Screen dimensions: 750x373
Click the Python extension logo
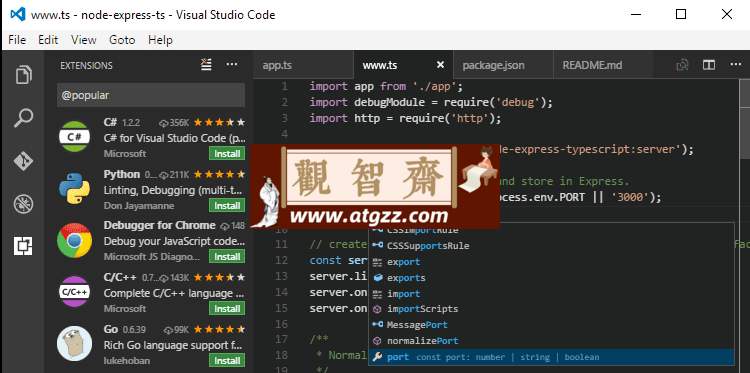coord(74,188)
